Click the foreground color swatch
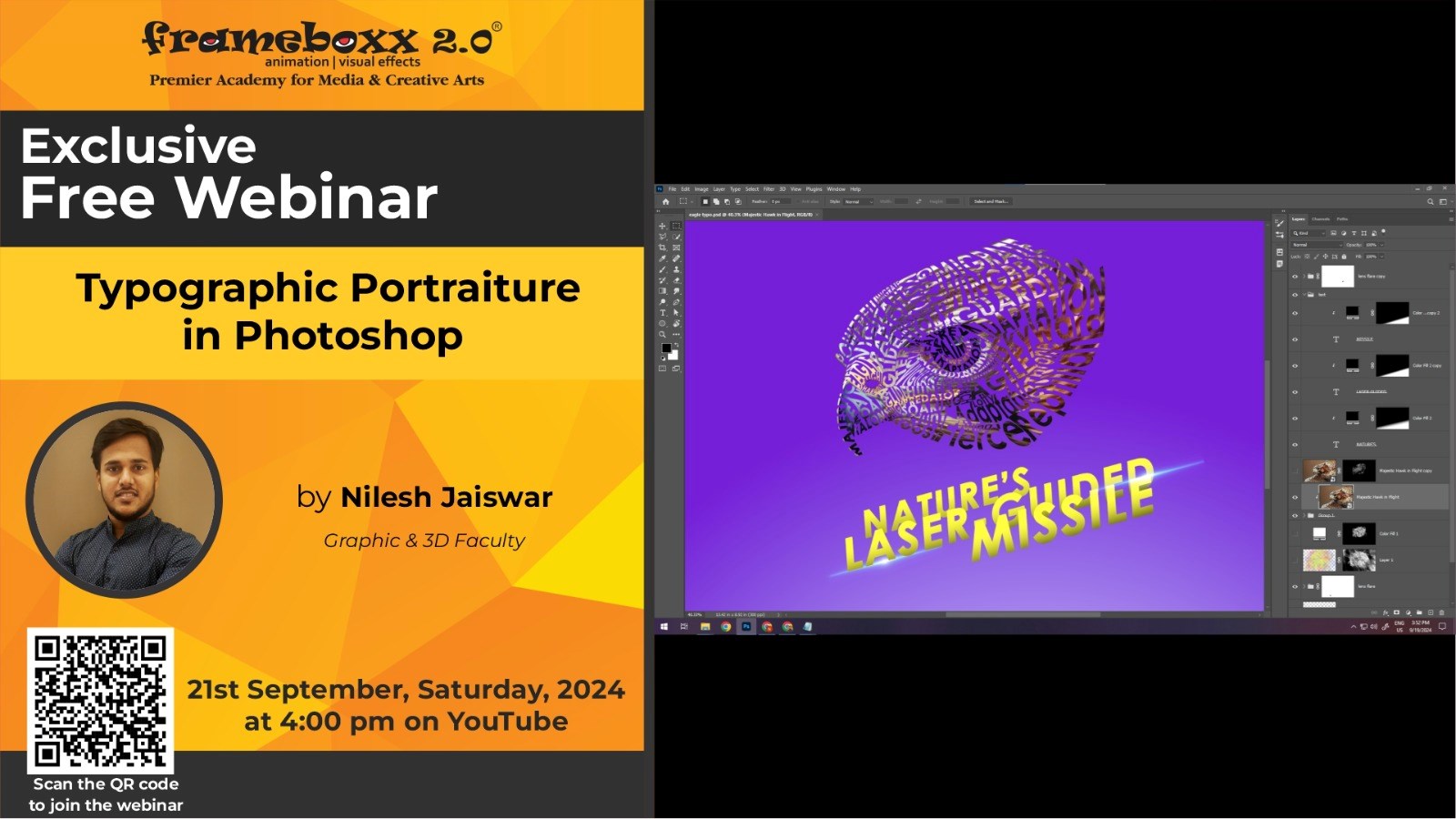Screen dimensions: 1456x819 pyautogui.click(x=666, y=349)
